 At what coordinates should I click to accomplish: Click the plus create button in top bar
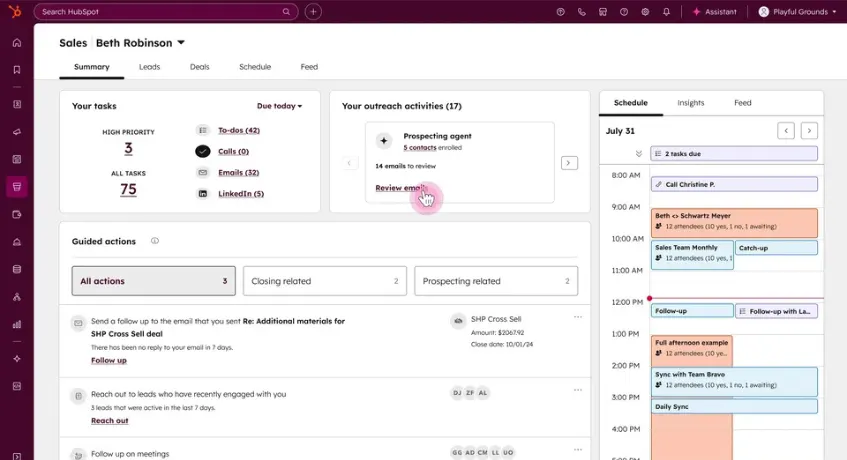pos(313,12)
